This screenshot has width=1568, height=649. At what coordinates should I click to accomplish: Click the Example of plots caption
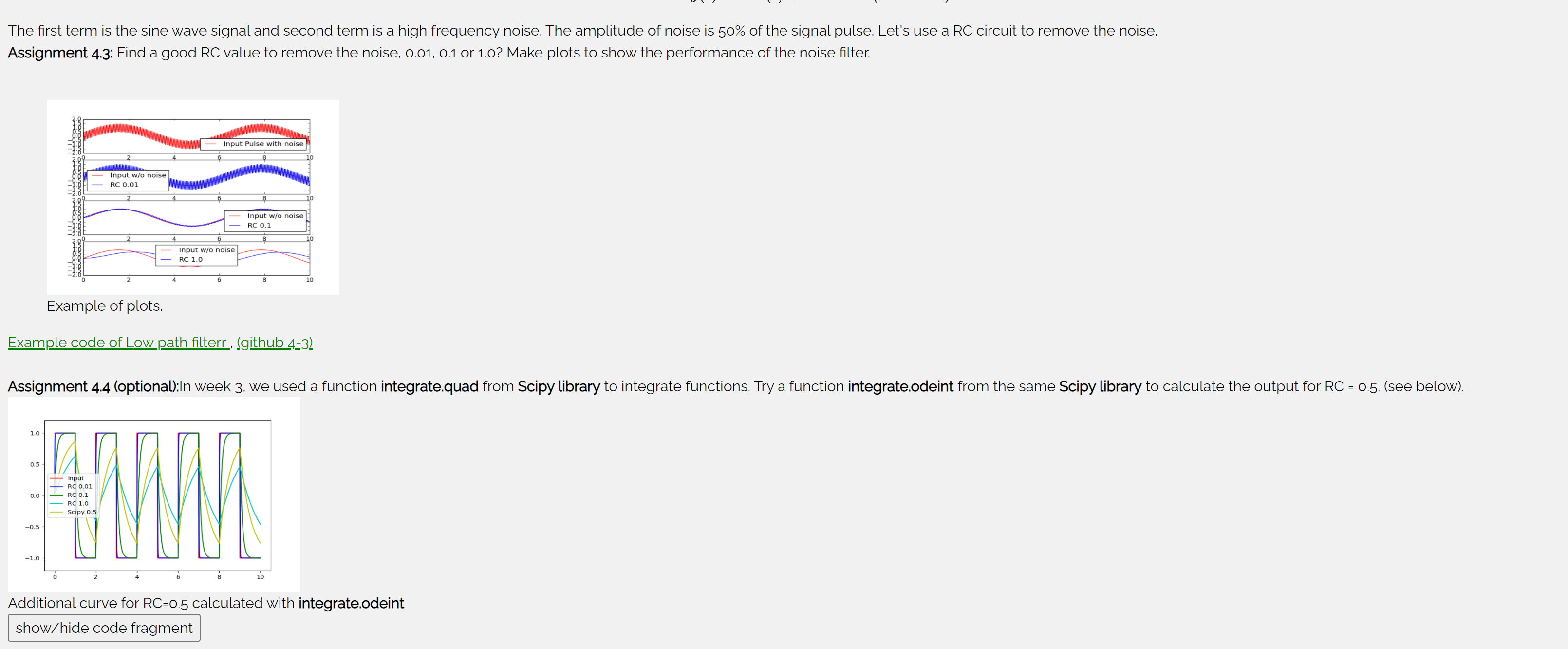coord(105,305)
